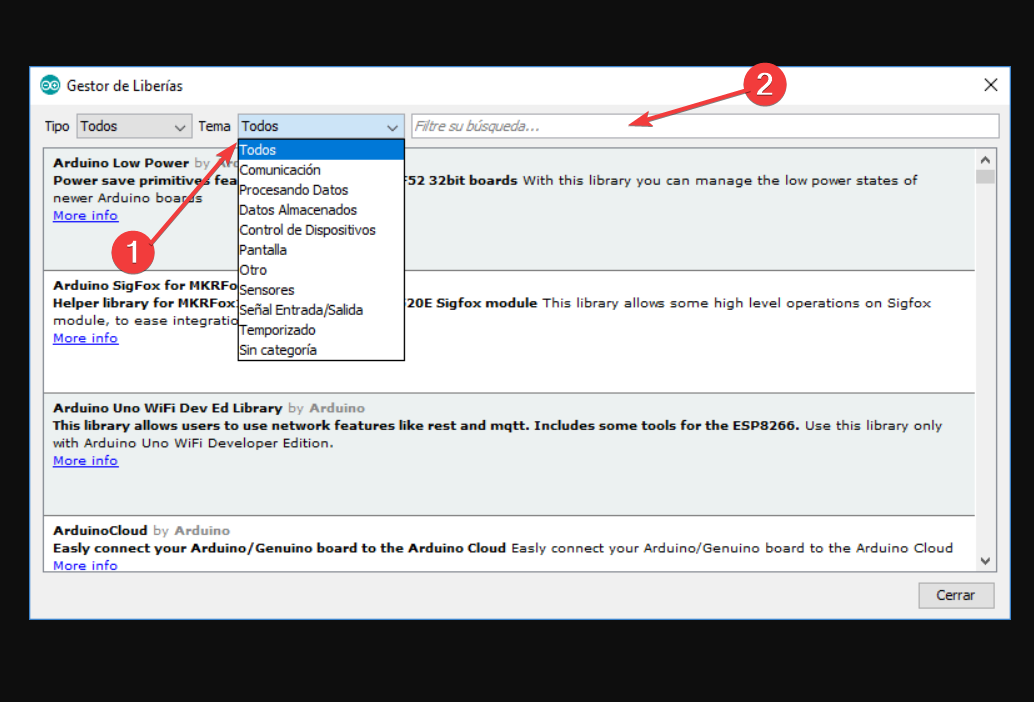The height and width of the screenshot is (702, 1034).
Task: Click the scrollbar up arrow
Action: (985, 160)
